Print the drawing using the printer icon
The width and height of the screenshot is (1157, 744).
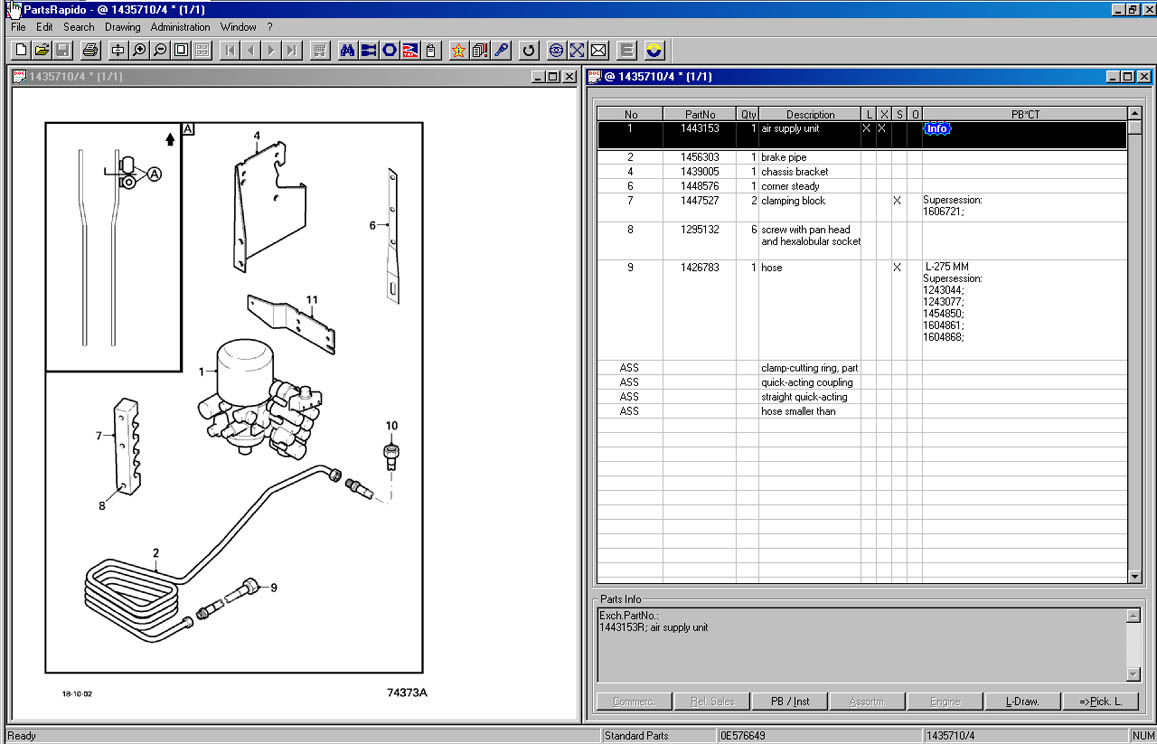pos(90,50)
